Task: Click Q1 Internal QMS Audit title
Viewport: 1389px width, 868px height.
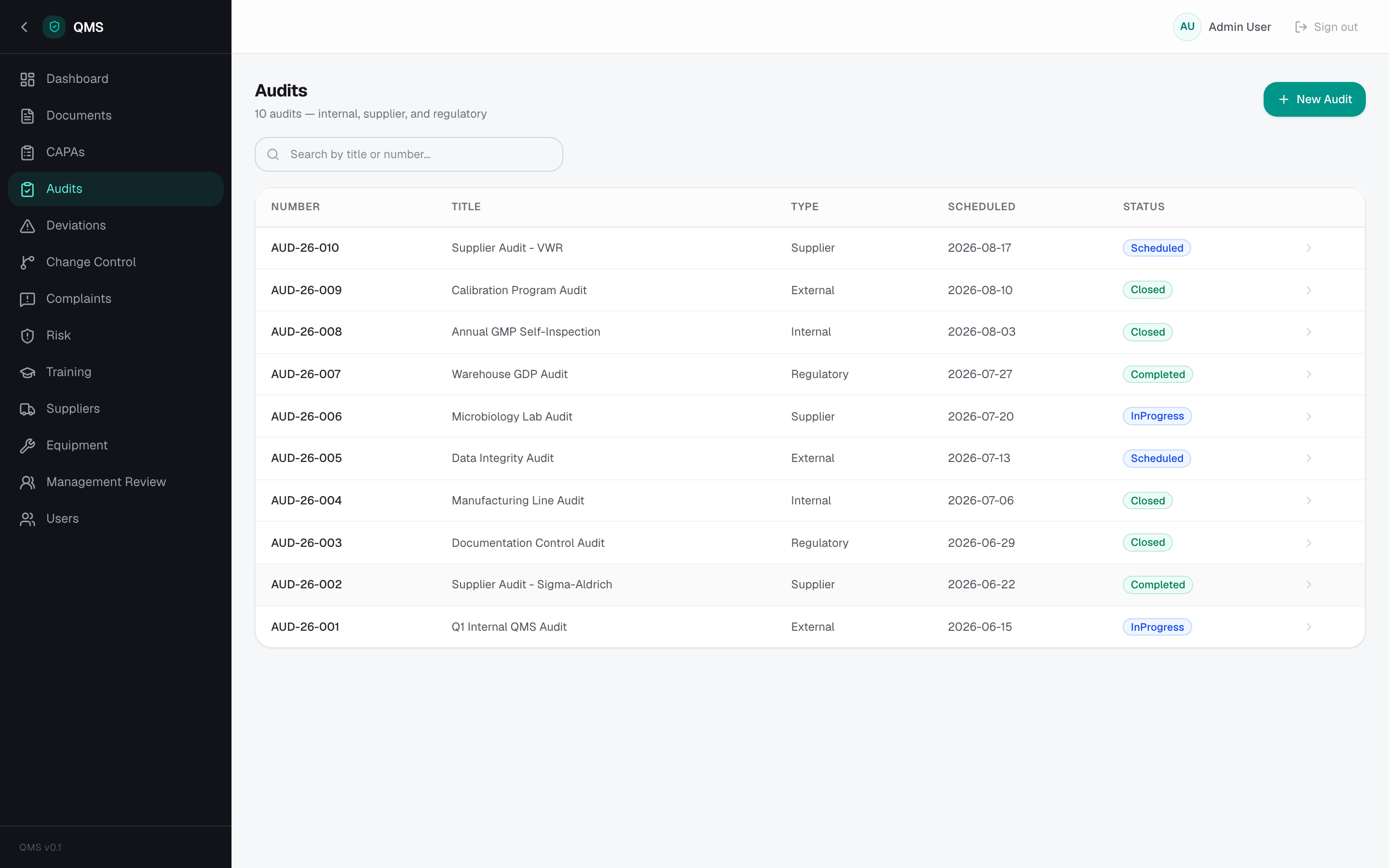Action: [509, 627]
